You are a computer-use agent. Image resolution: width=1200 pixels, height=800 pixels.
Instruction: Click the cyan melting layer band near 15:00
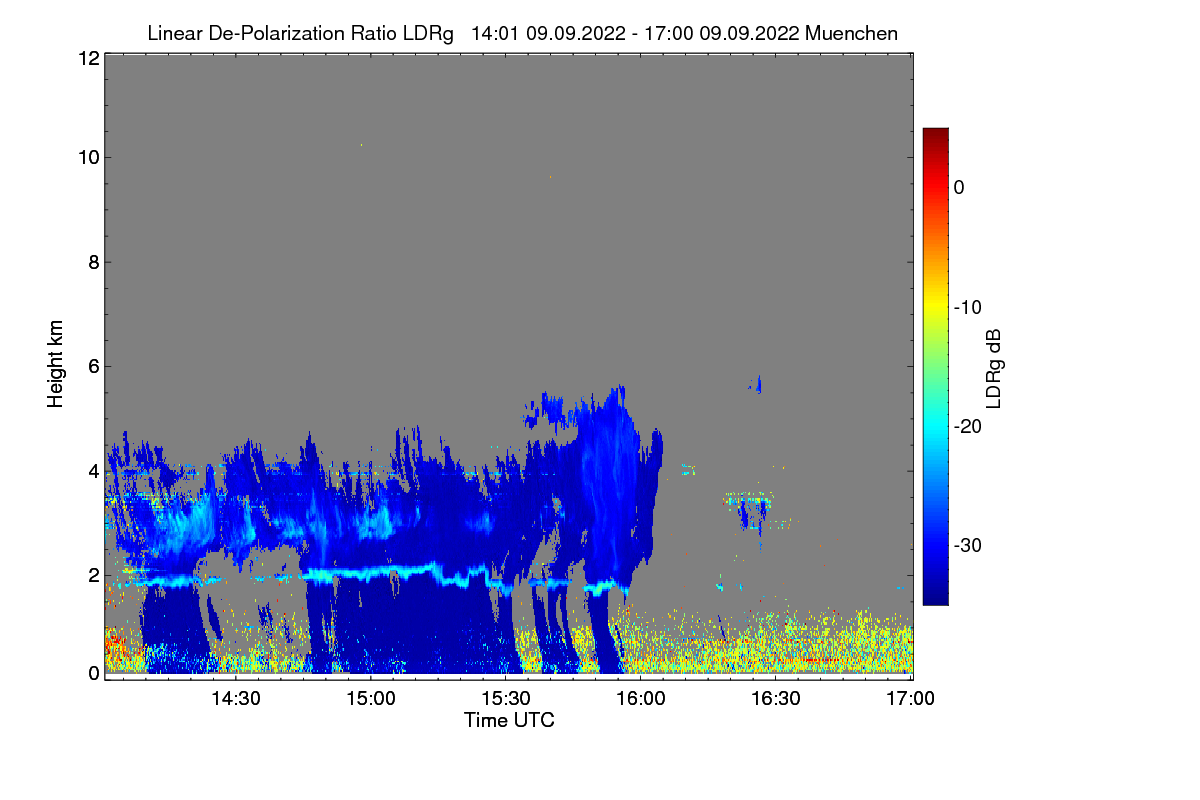[370, 574]
